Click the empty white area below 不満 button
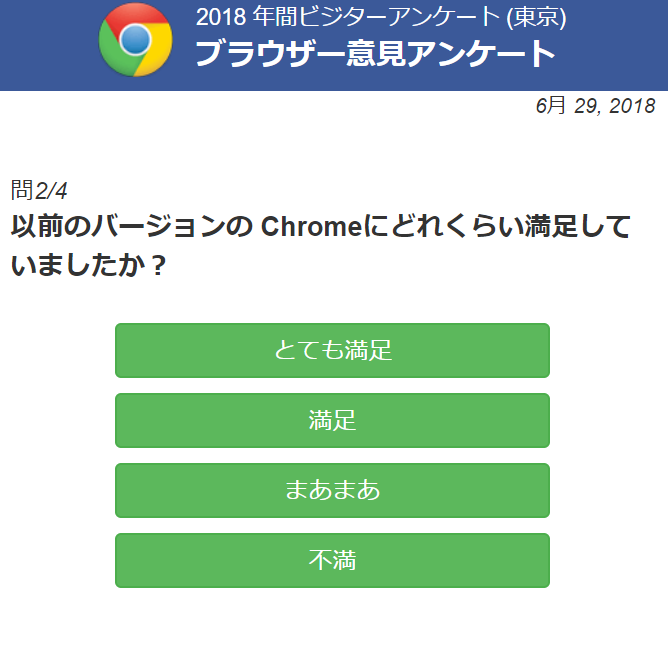 pyautogui.click(x=332, y=627)
